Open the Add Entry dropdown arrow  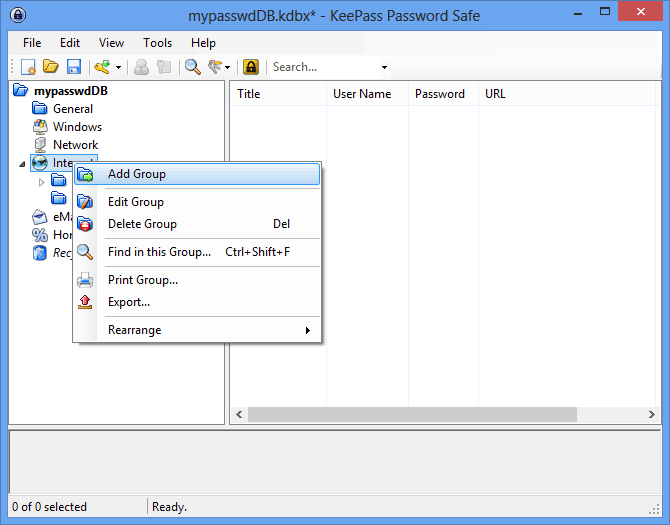(118, 67)
